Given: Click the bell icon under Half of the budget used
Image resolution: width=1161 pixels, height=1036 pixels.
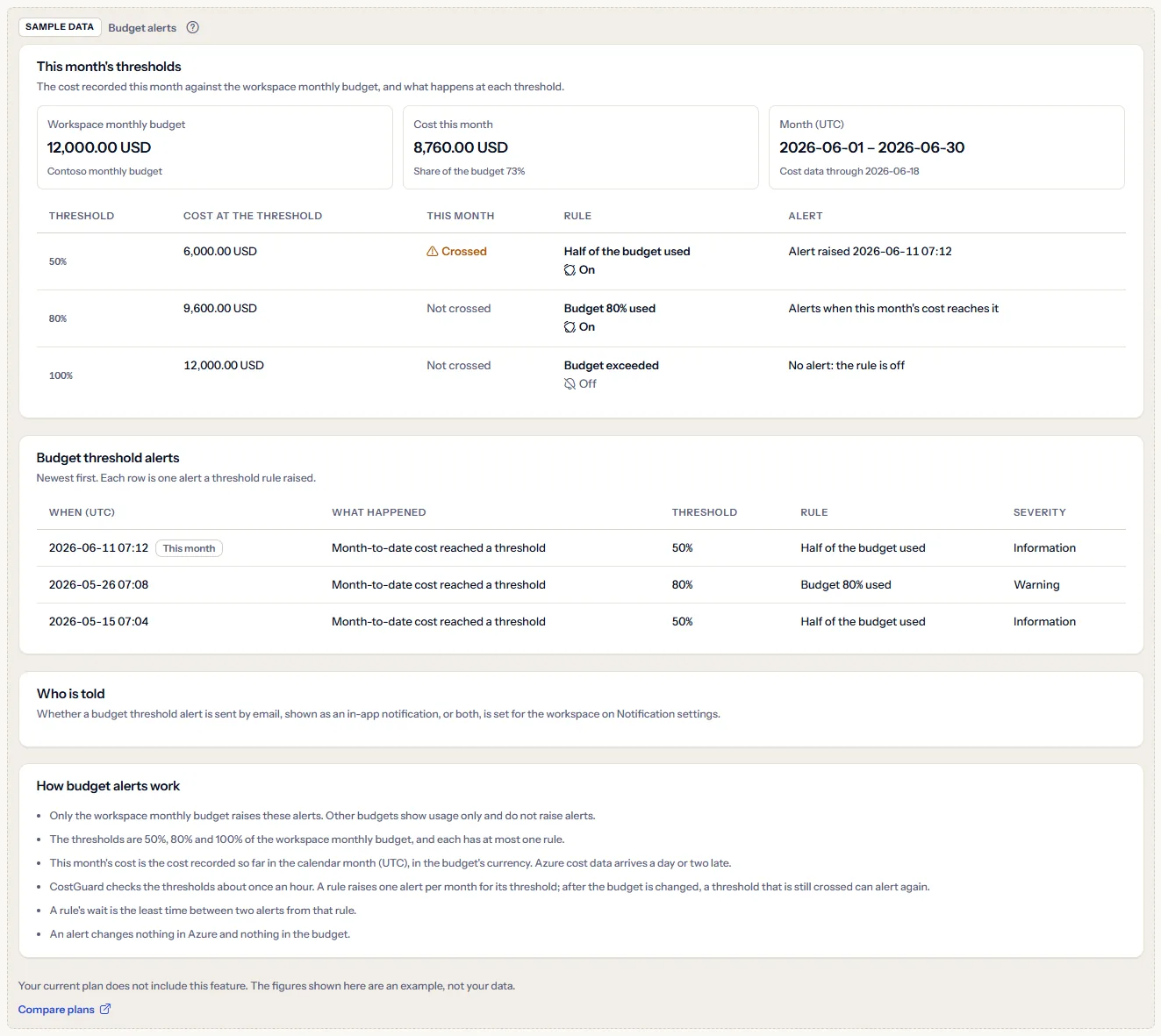Looking at the screenshot, I should click(x=570, y=270).
